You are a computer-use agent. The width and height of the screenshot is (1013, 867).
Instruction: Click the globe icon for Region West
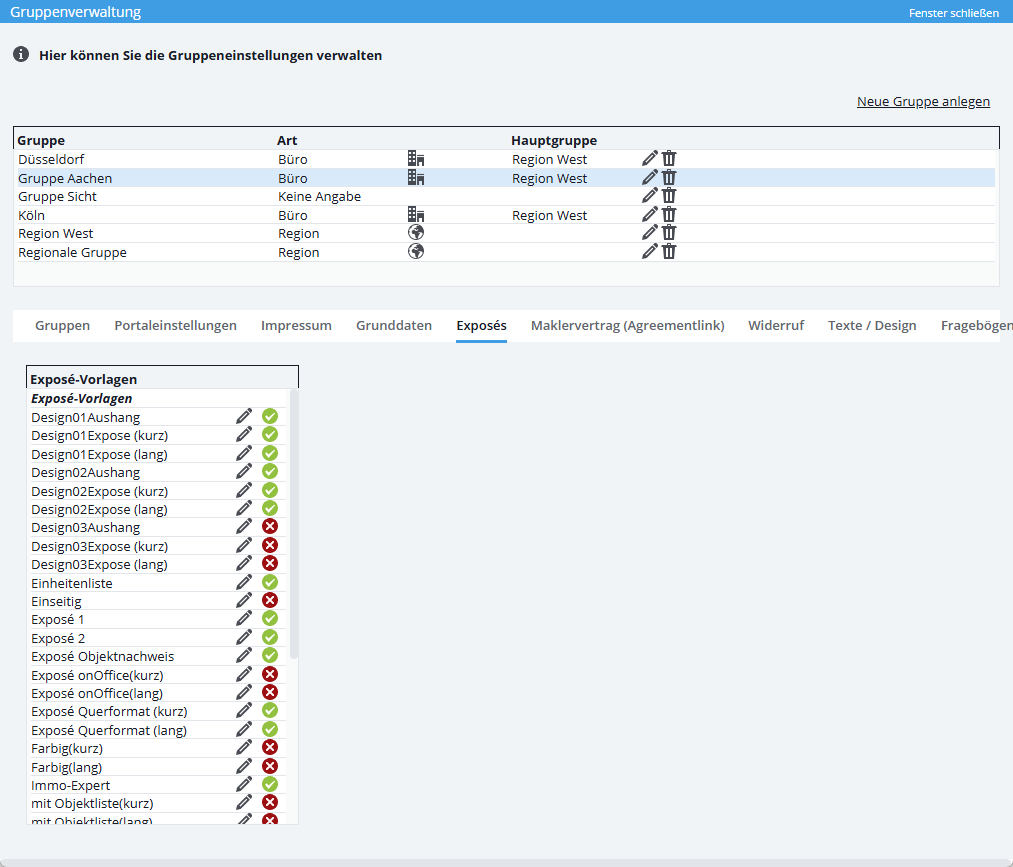(416, 233)
